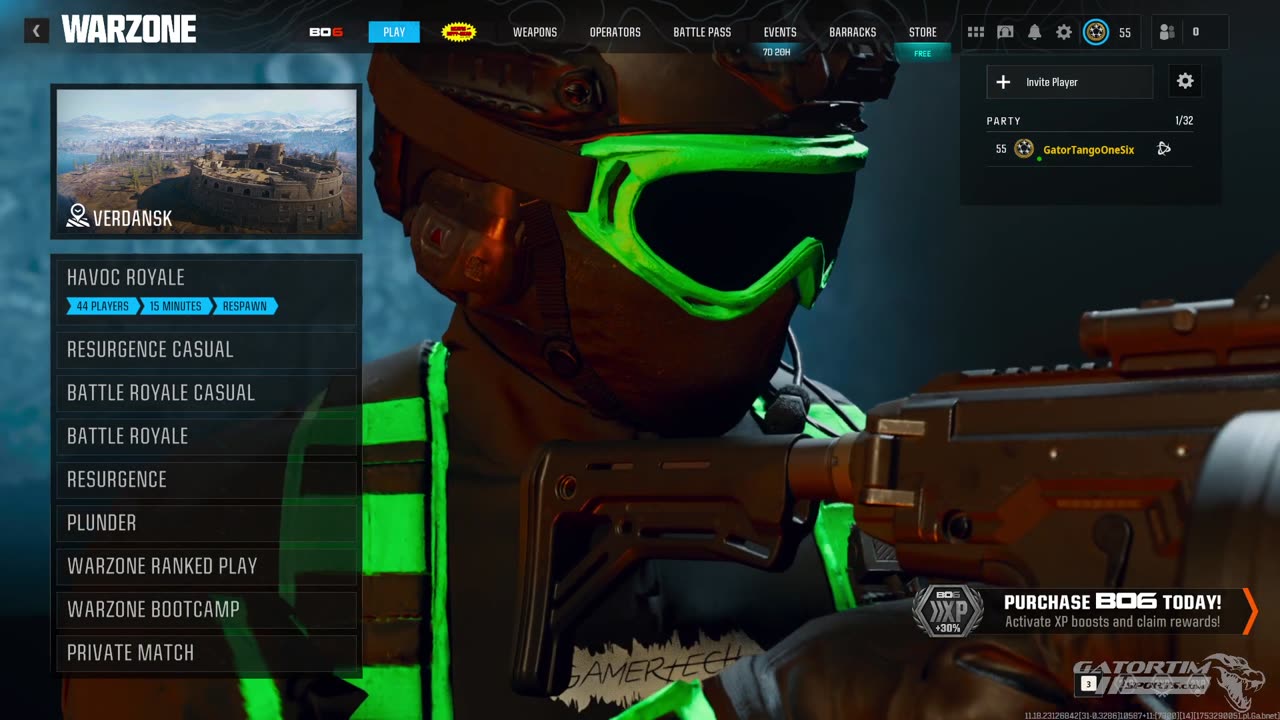This screenshot has width=1280, height=720.
Task: Open the player rank emblem in top bar
Action: tap(1096, 32)
